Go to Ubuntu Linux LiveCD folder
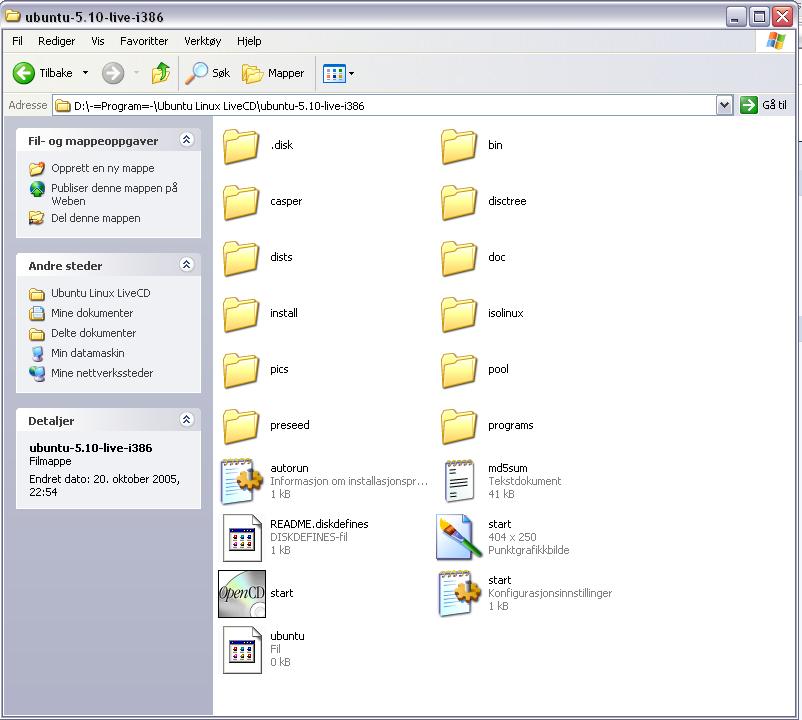This screenshot has width=802, height=720. coord(90,294)
